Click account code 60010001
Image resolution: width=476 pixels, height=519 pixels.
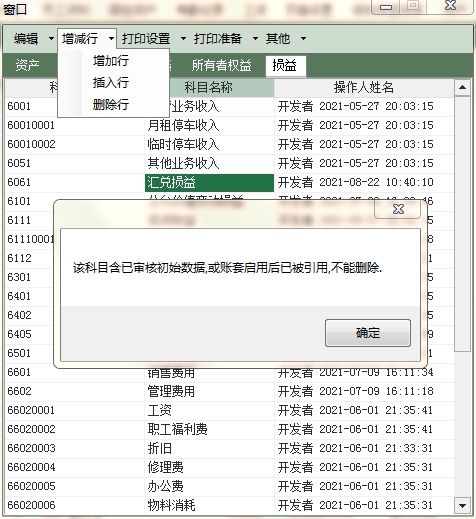[x=31, y=125]
